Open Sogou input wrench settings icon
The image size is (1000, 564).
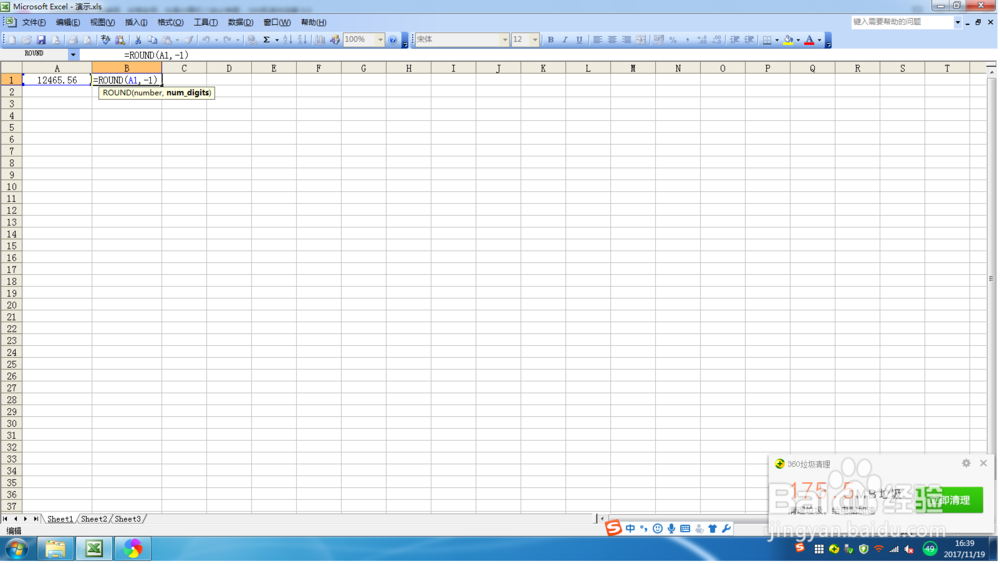point(727,530)
